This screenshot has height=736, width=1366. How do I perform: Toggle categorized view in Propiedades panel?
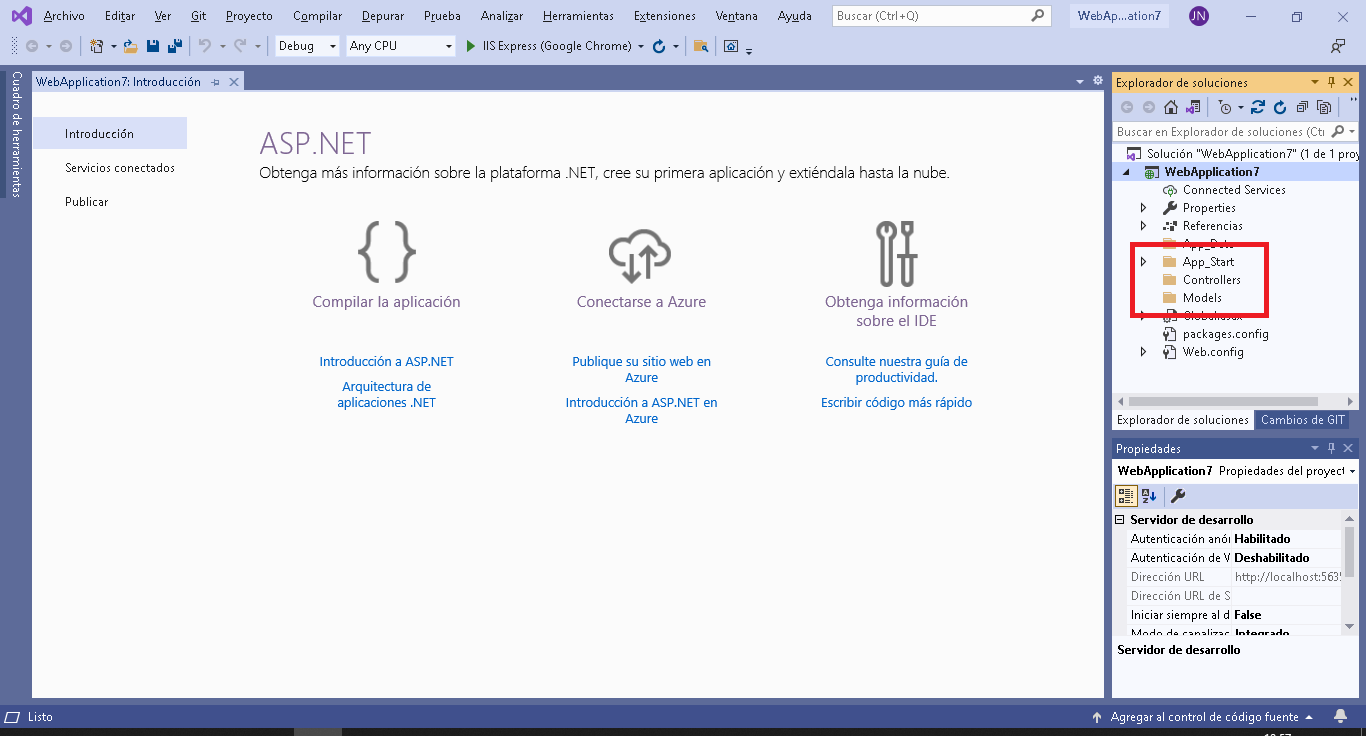pyautogui.click(x=1126, y=496)
